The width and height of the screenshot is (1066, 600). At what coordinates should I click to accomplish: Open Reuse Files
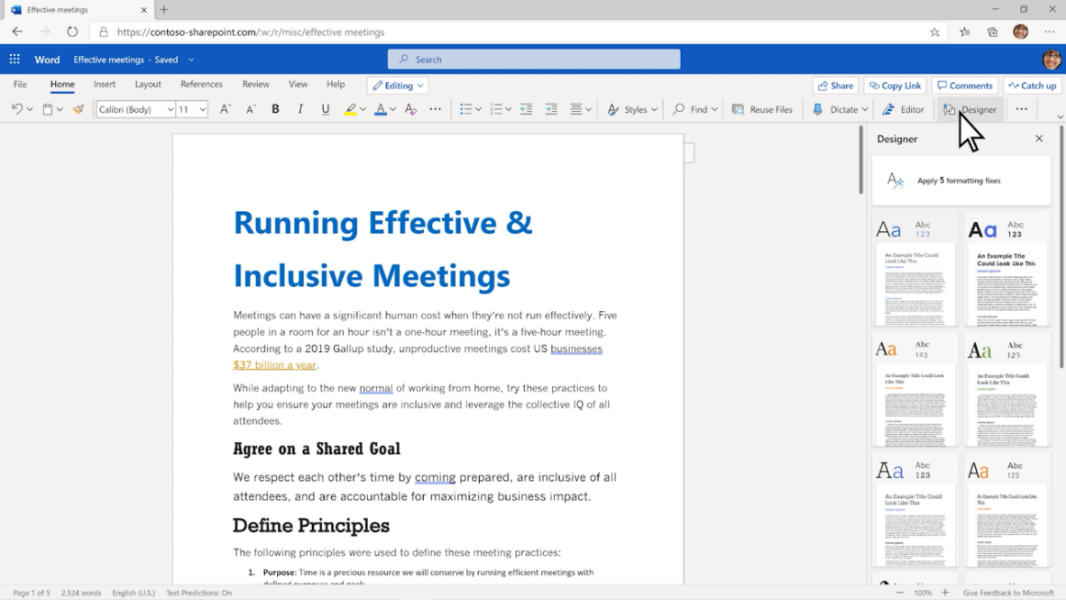coord(762,109)
